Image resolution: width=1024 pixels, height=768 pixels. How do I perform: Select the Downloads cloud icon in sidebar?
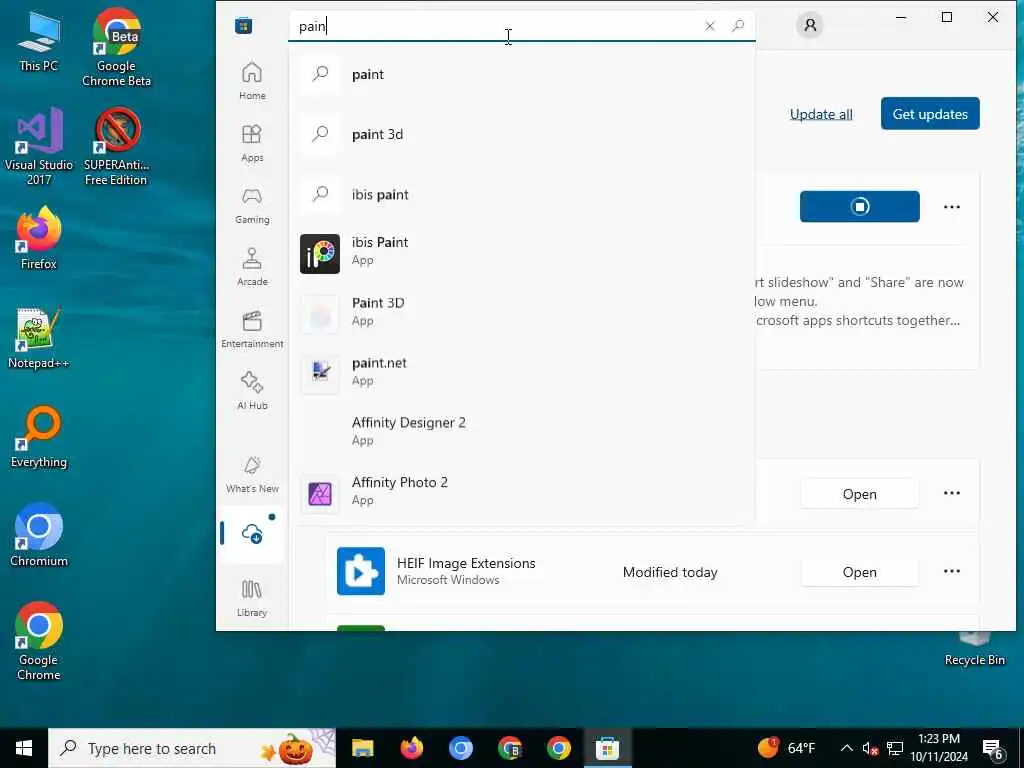click(252, 534)
